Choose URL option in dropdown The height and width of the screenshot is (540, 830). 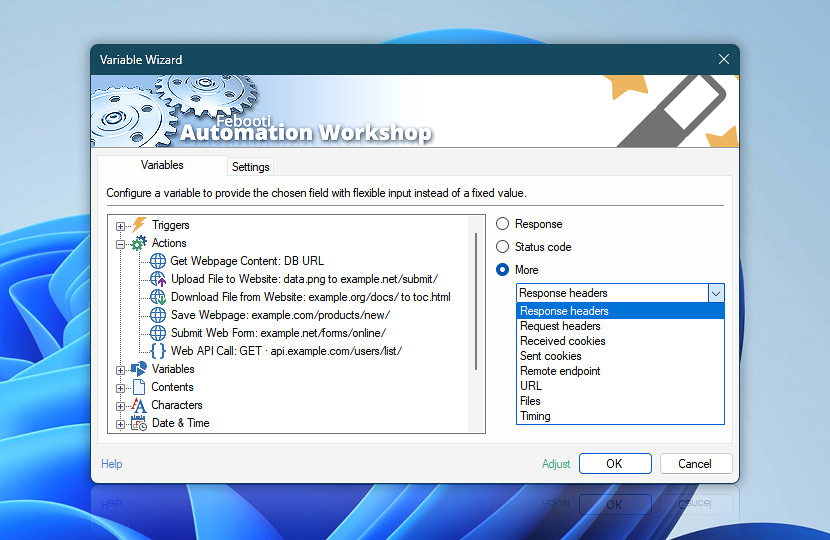(x=620, y=386)
